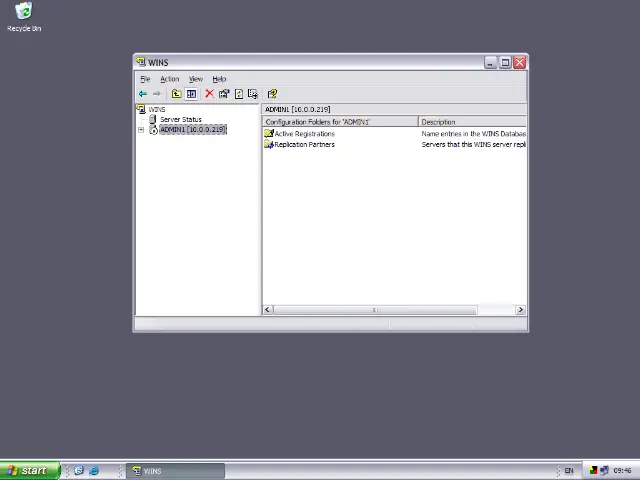Open Replication Partners folder
The width and height of the screenshot is (640, 480).
[x=304, y=144]
